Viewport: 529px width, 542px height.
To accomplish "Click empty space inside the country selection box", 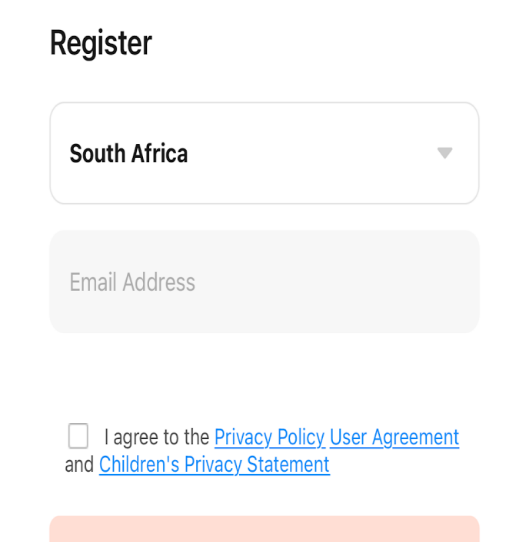I will point(311,153).
